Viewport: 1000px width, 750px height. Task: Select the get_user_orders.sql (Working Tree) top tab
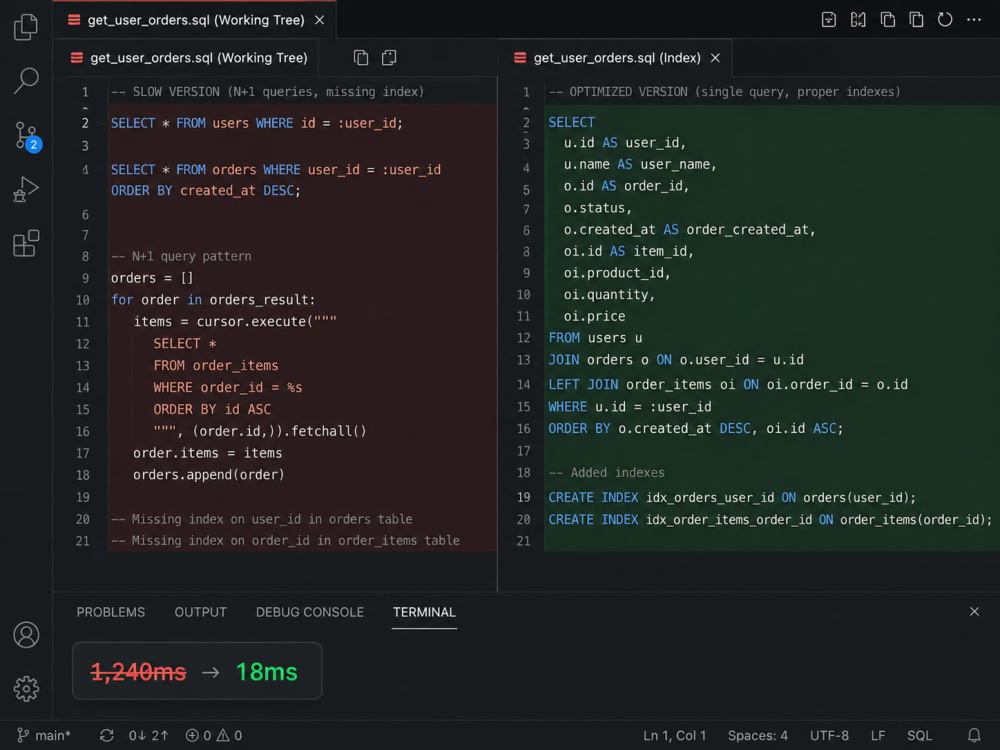196,20
